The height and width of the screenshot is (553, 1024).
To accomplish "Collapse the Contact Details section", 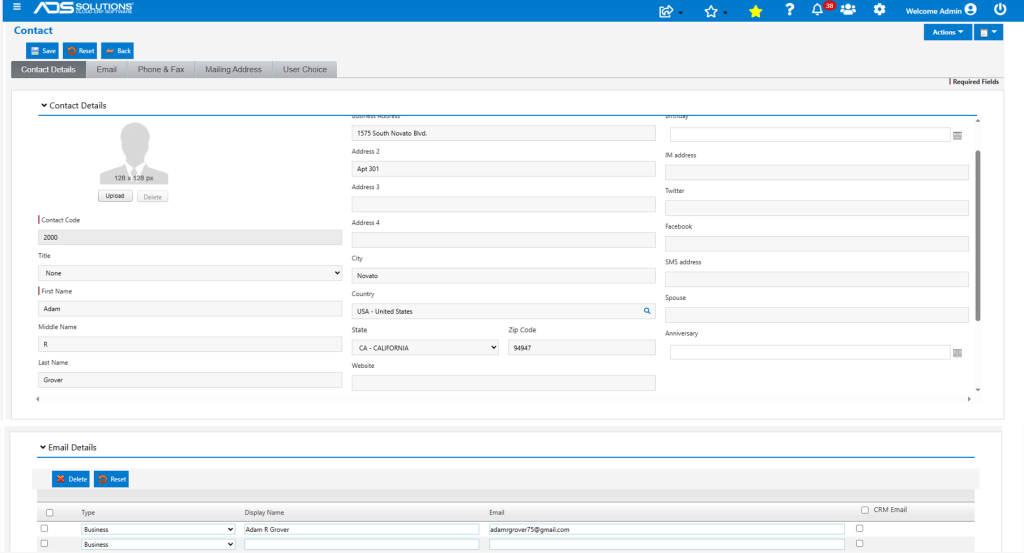I will [x=44, y=105].
